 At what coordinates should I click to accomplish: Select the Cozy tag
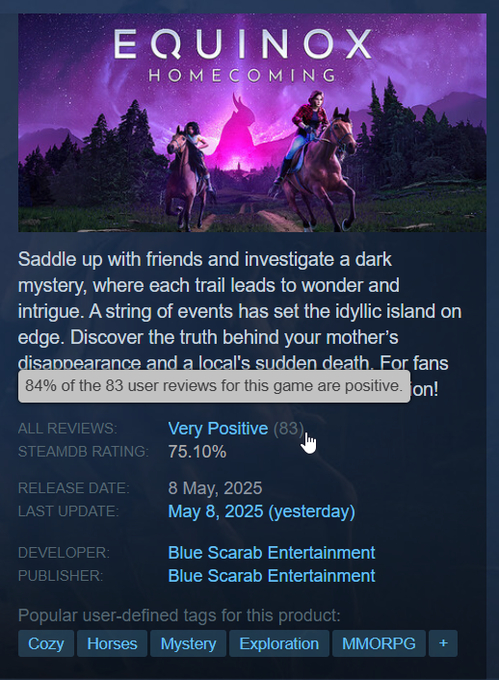click(x=46, y=643)
